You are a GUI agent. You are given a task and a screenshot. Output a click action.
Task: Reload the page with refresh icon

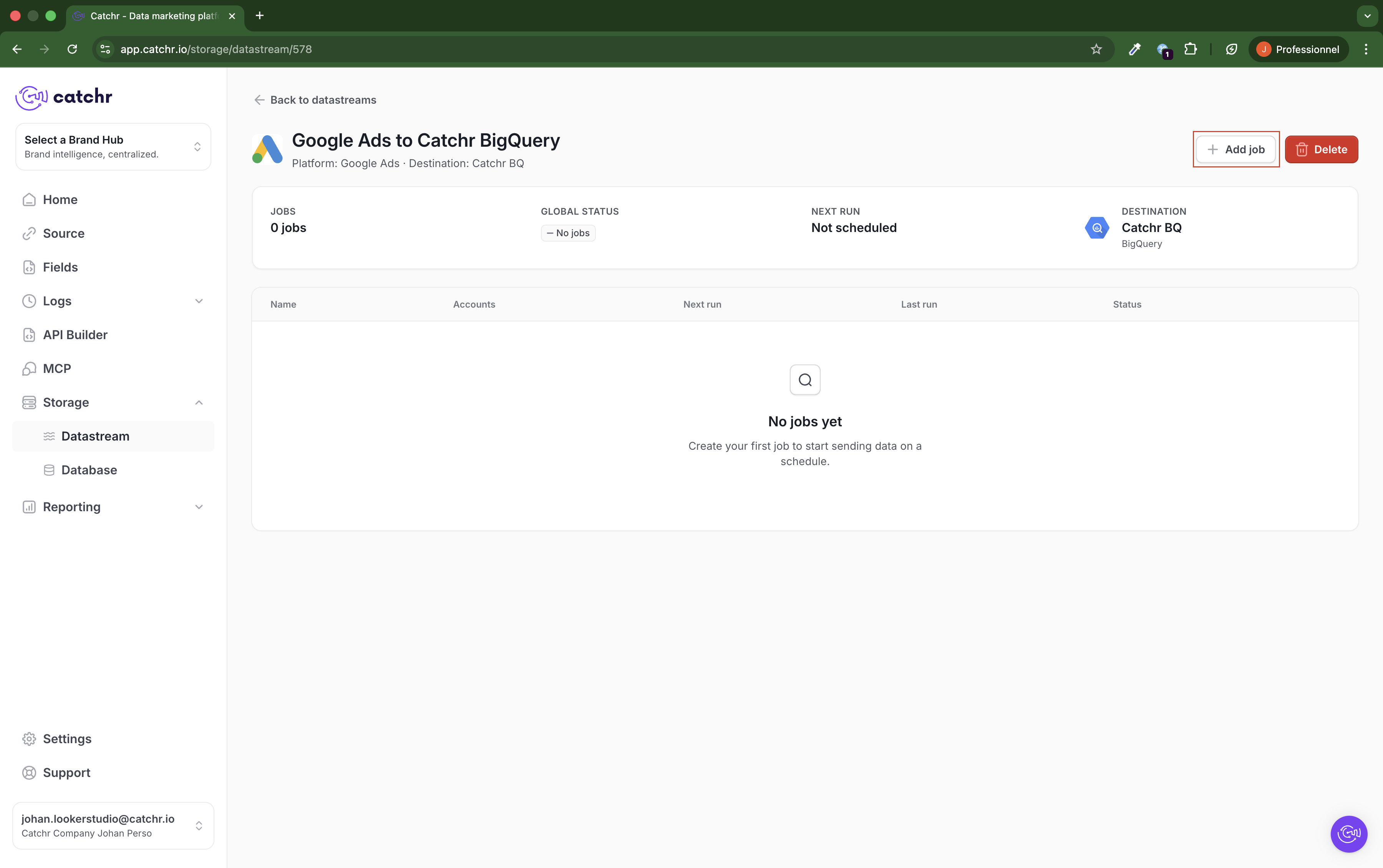(72, 50)
